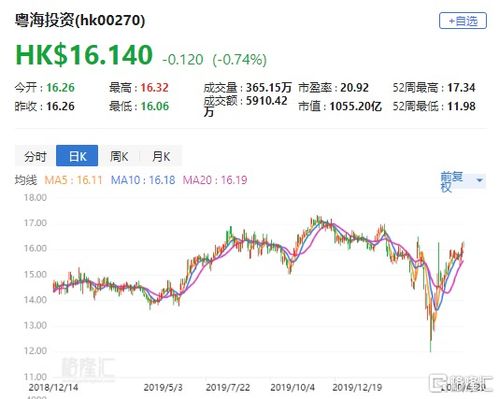Switch to the 分时 intraday tab
This screenshot has width=499, height=399.
point(35,156)
